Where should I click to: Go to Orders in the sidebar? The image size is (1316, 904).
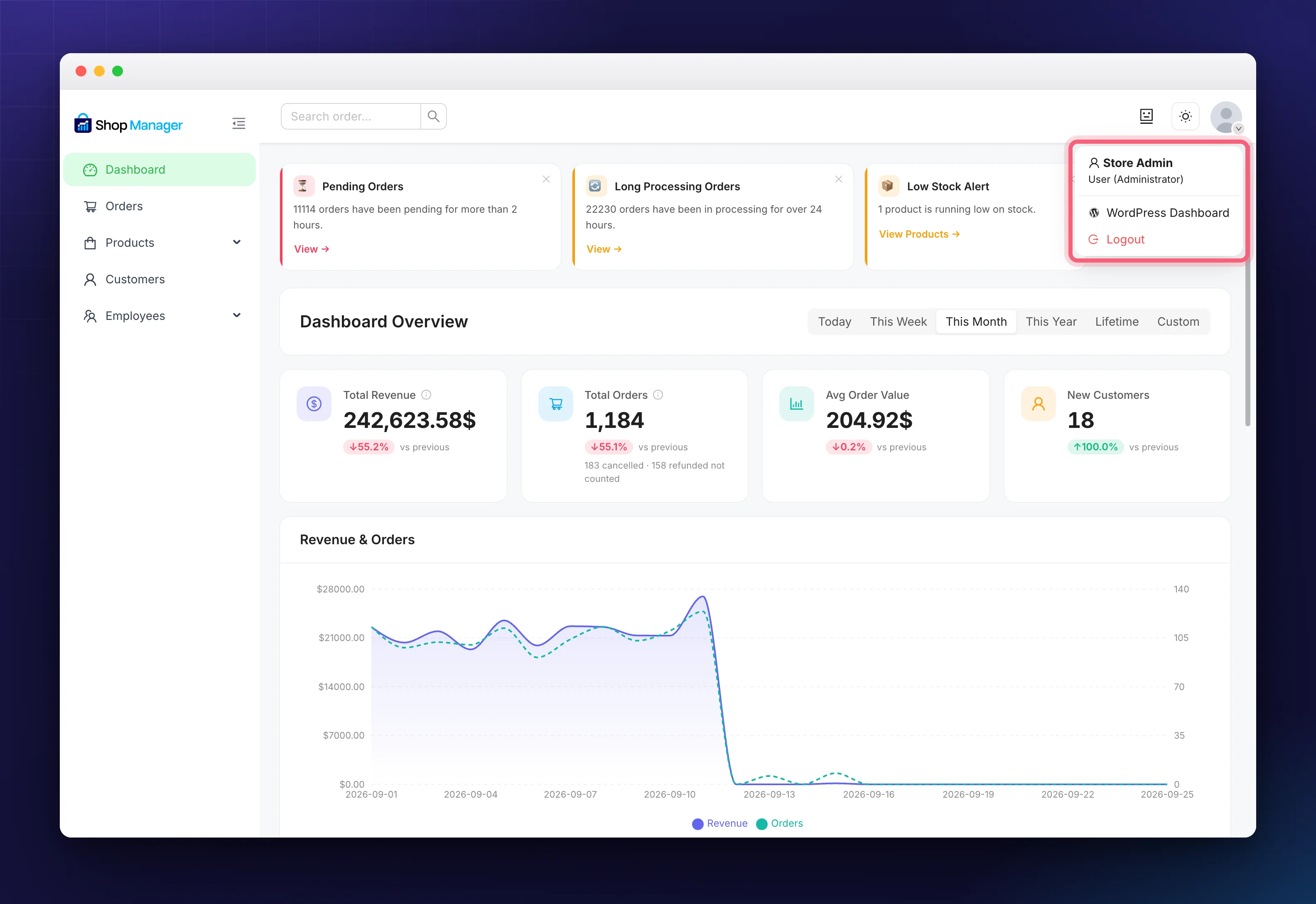pyautogui.click(x=160, y=206)
